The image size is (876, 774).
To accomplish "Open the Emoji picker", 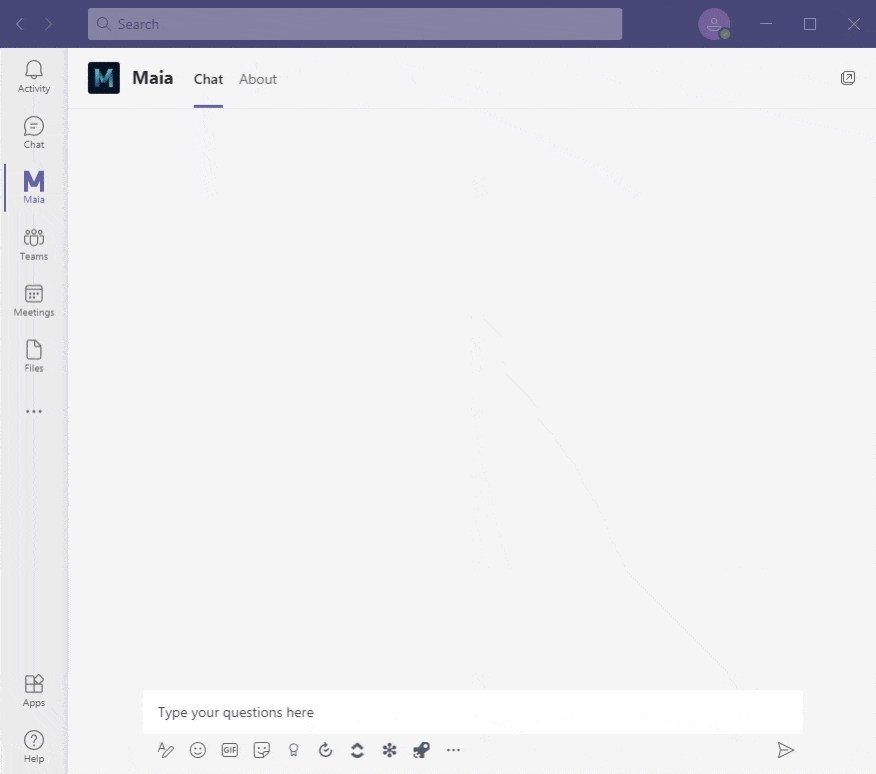I will [197, 750].
